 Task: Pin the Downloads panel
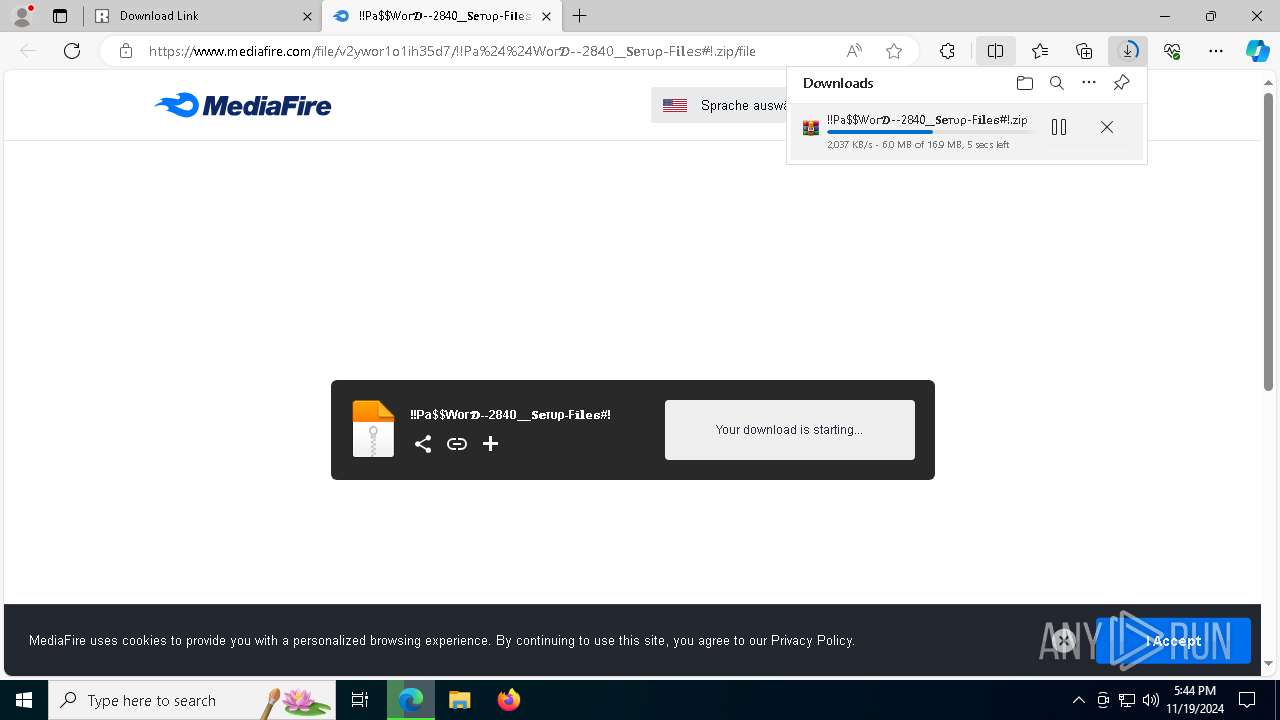tap(1121, 83)
